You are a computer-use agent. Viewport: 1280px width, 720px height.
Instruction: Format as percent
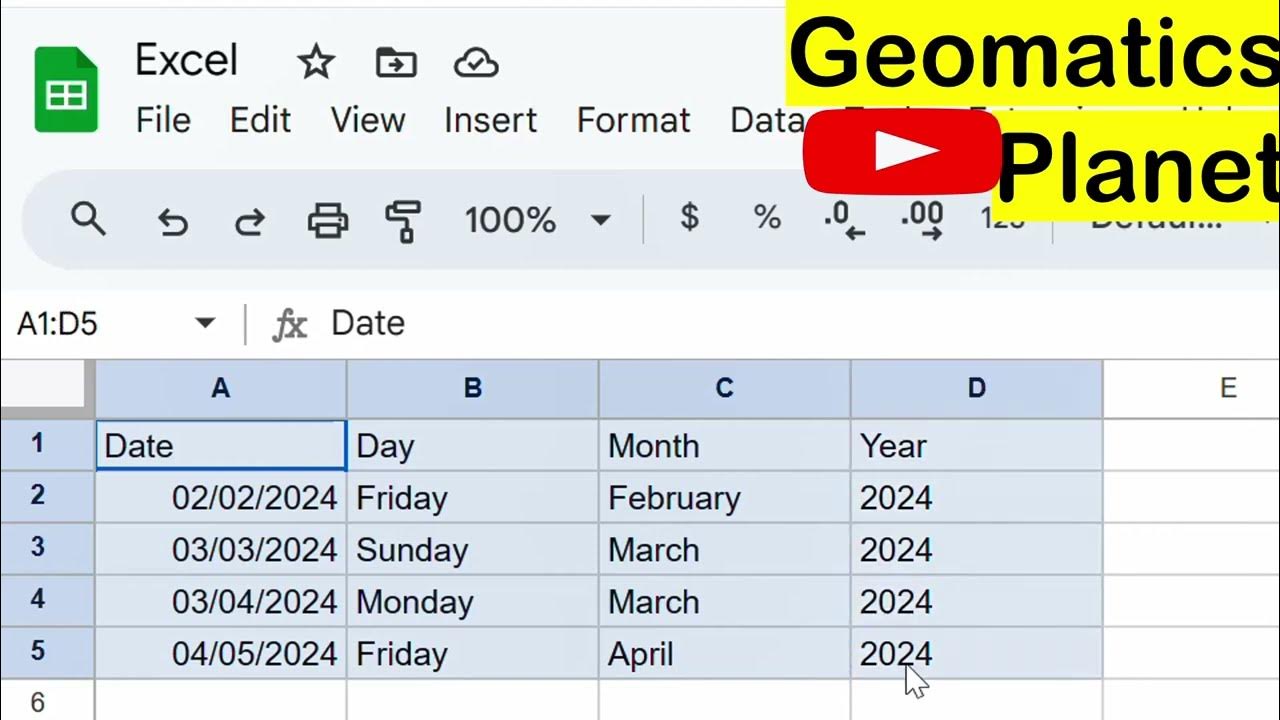click(767, 217)
